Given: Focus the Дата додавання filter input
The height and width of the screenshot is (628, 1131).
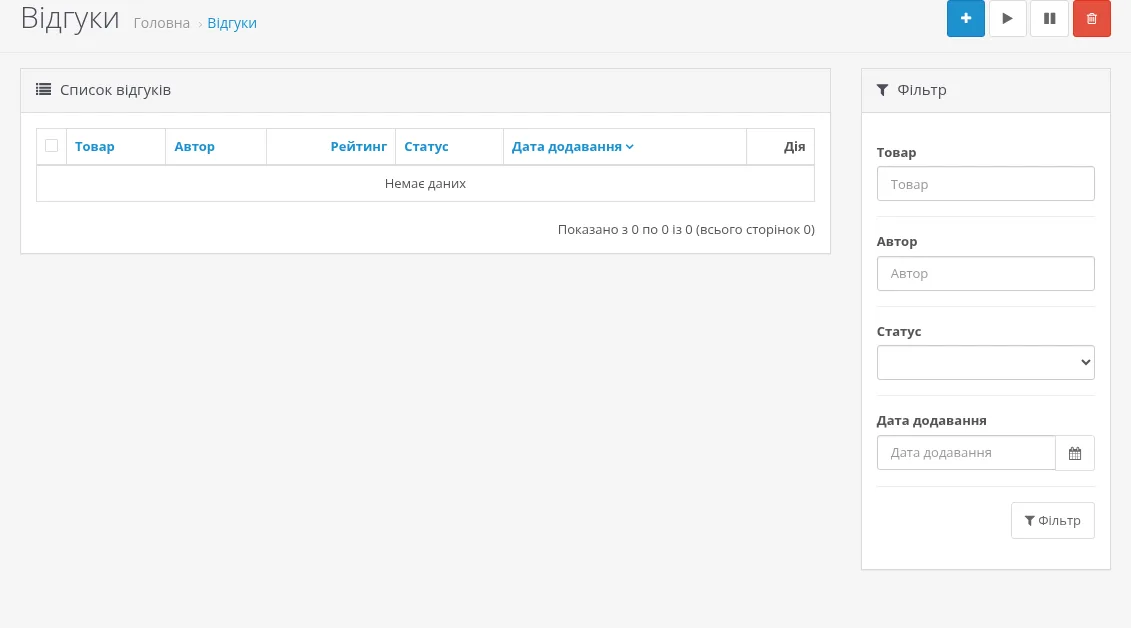Looking at the screenshot, I should tap(966, 453).
